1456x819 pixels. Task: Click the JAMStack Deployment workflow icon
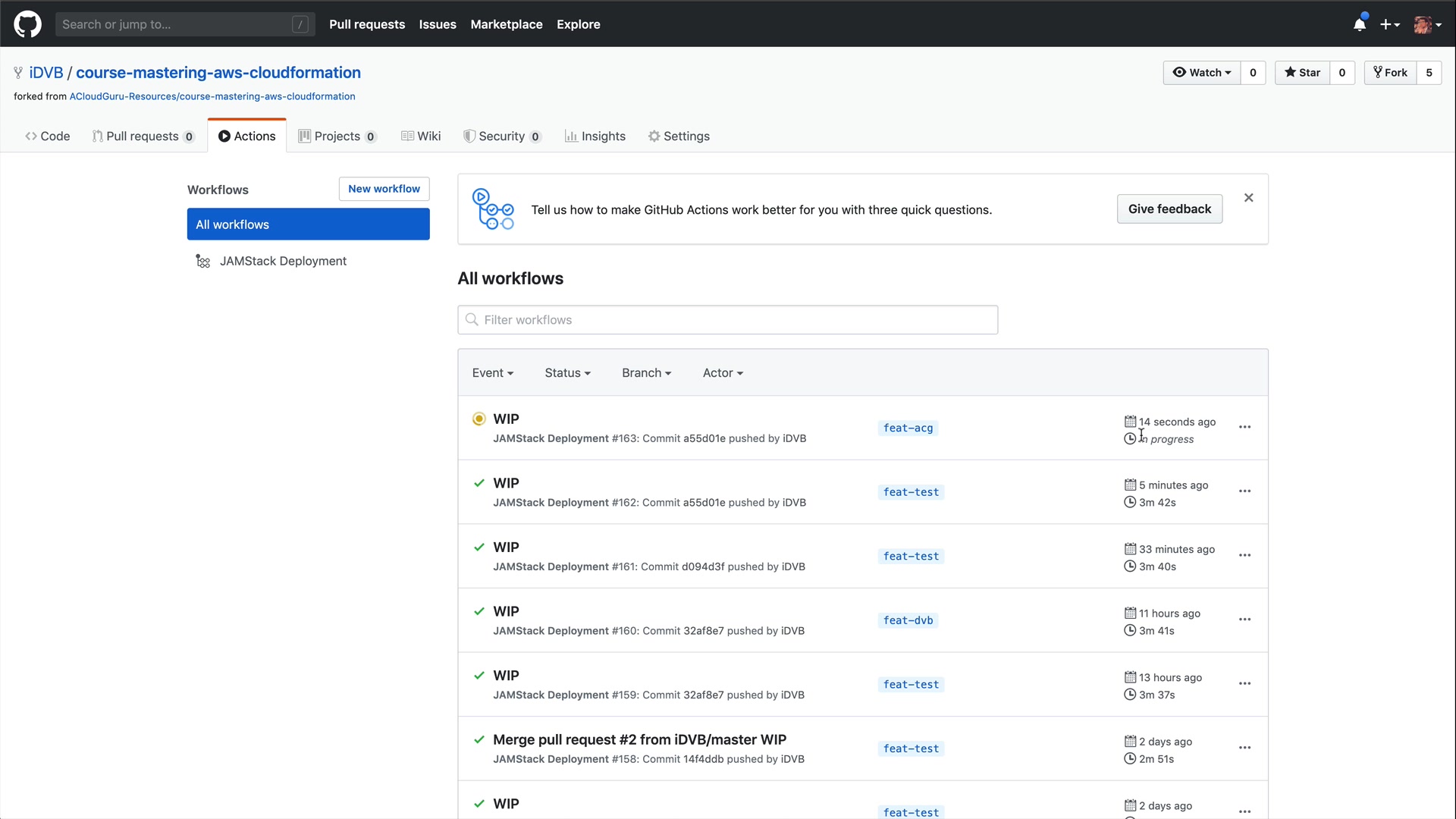pyautogui.click(x=202, y=261)
